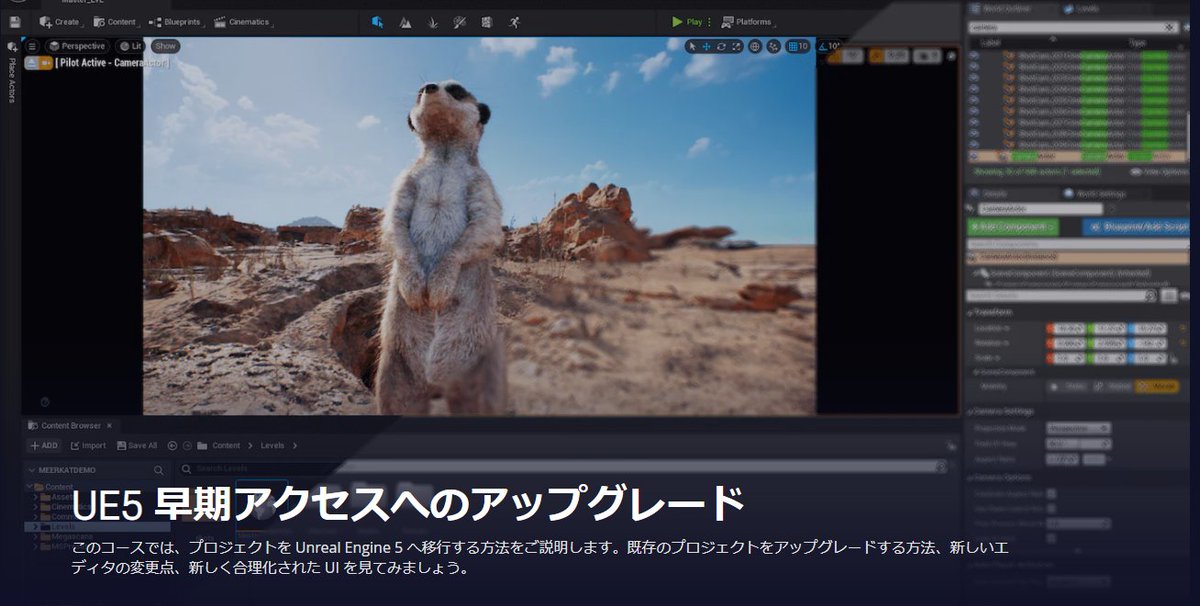Click the Save level floppy-disk icon
Screen dimensions: 1200x606
(x=14, y=21)
